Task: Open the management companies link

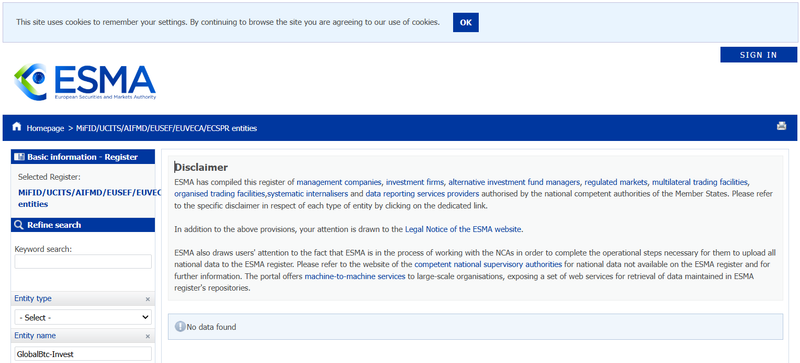Action: 339,182
